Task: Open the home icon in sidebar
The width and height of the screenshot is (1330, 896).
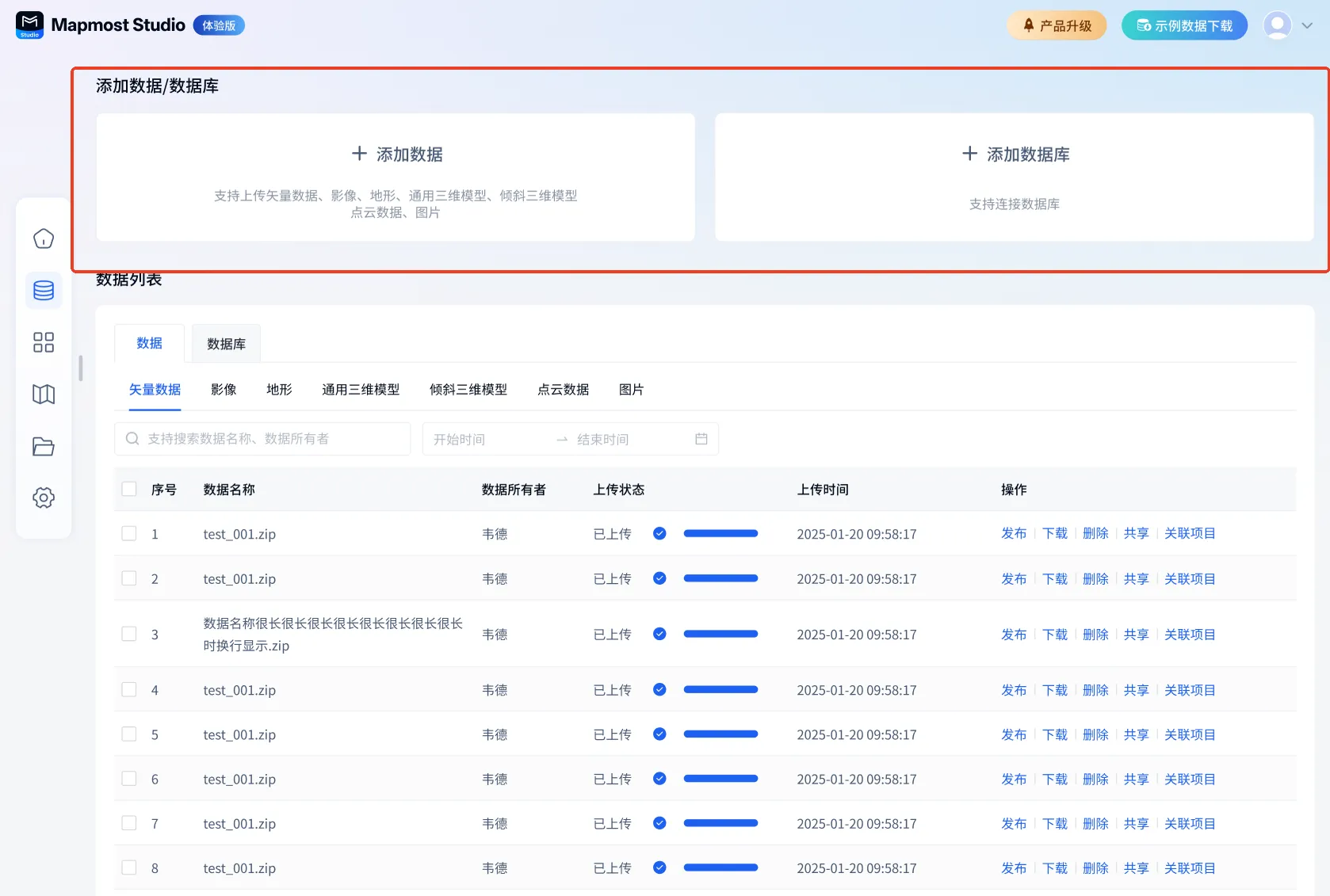Action: click(44, 238)
